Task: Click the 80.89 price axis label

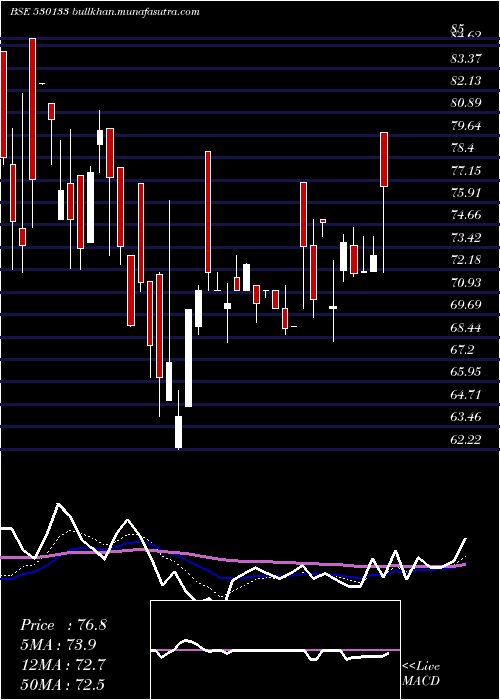Action: click(x=466, y=103)
